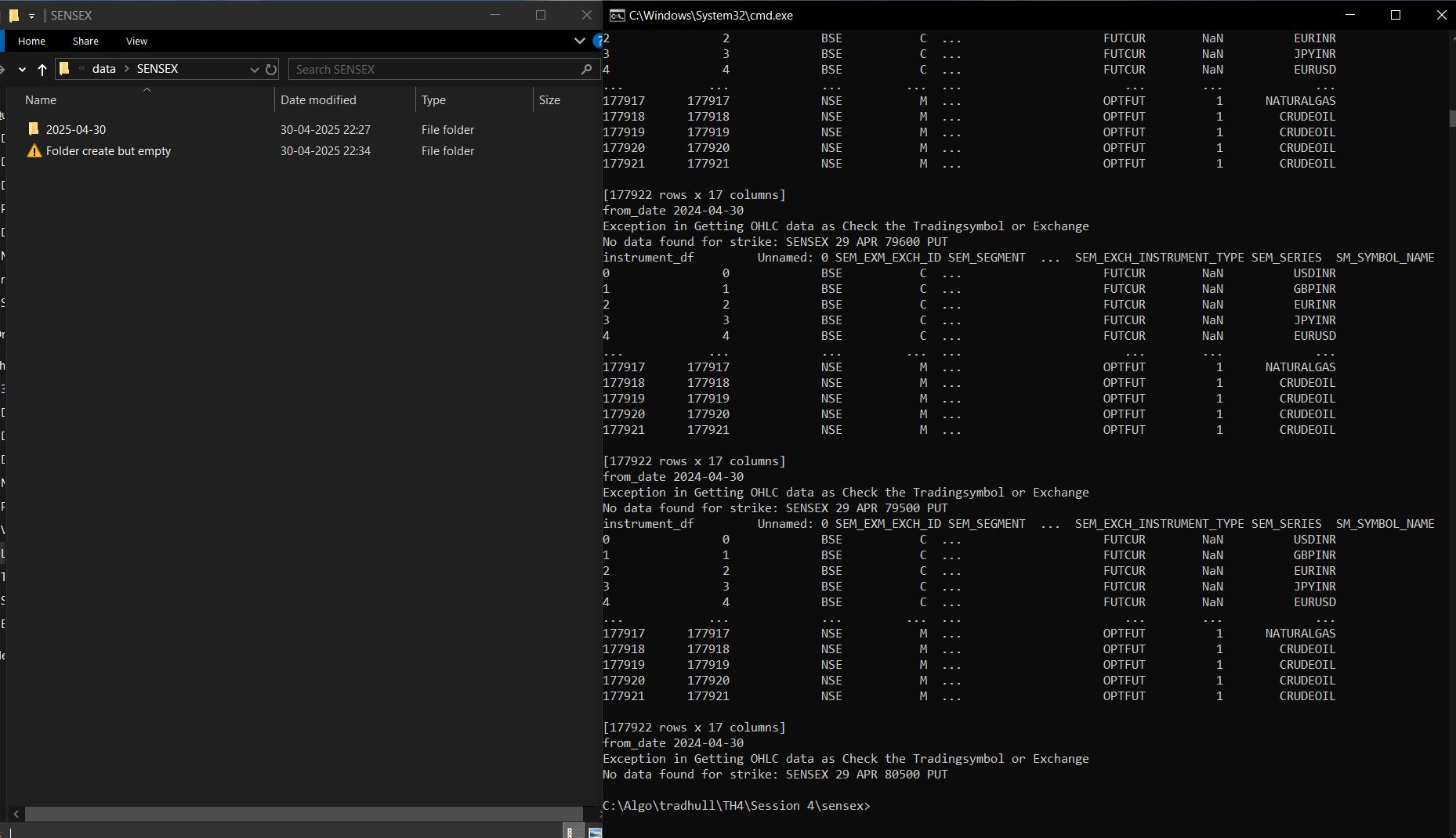Click the cmd.exe vertical scrollbar thumb
Image resolution: width=1456 pixels, height=838 pixels.
click(1452, 118)
